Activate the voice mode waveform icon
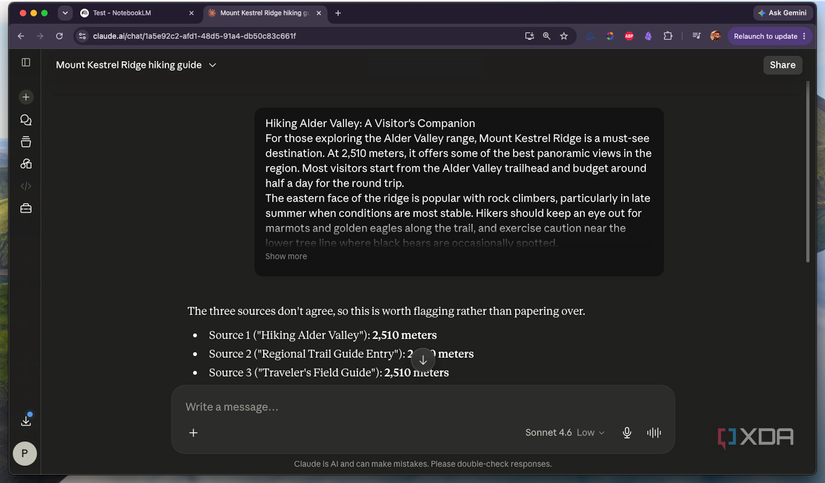The width and height of the screenshot is (825, 483). (x=654, y=432)
